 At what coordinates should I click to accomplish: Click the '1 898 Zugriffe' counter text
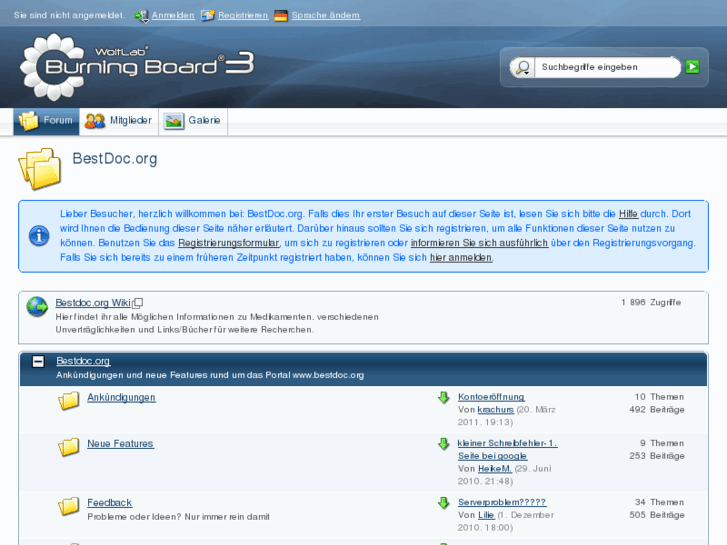[x=651, y=302]
